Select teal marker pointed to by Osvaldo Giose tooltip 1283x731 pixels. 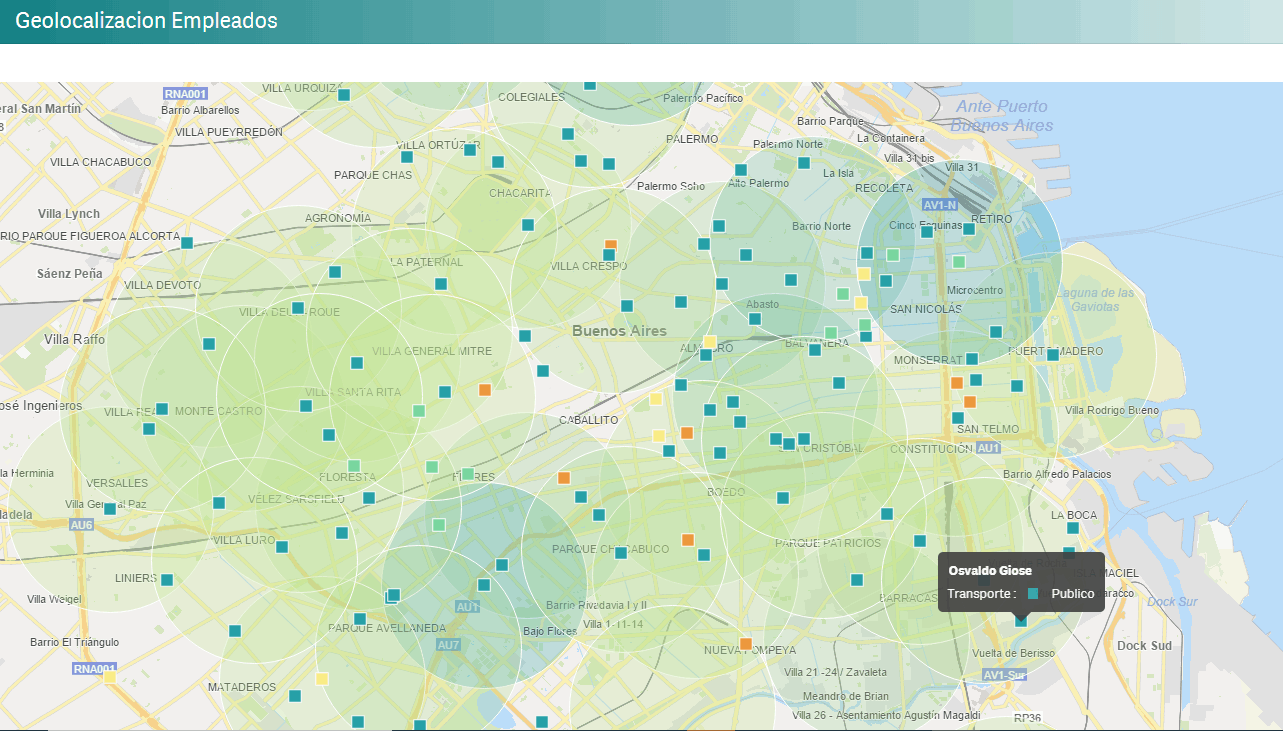click(1021, 620)
